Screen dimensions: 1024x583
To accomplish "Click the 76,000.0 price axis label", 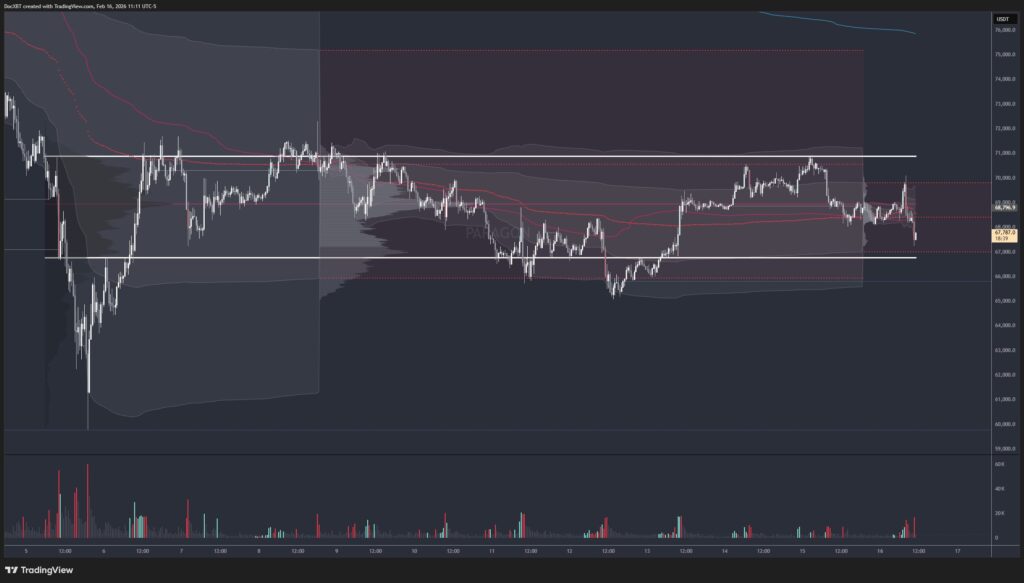I will 1005,30.
